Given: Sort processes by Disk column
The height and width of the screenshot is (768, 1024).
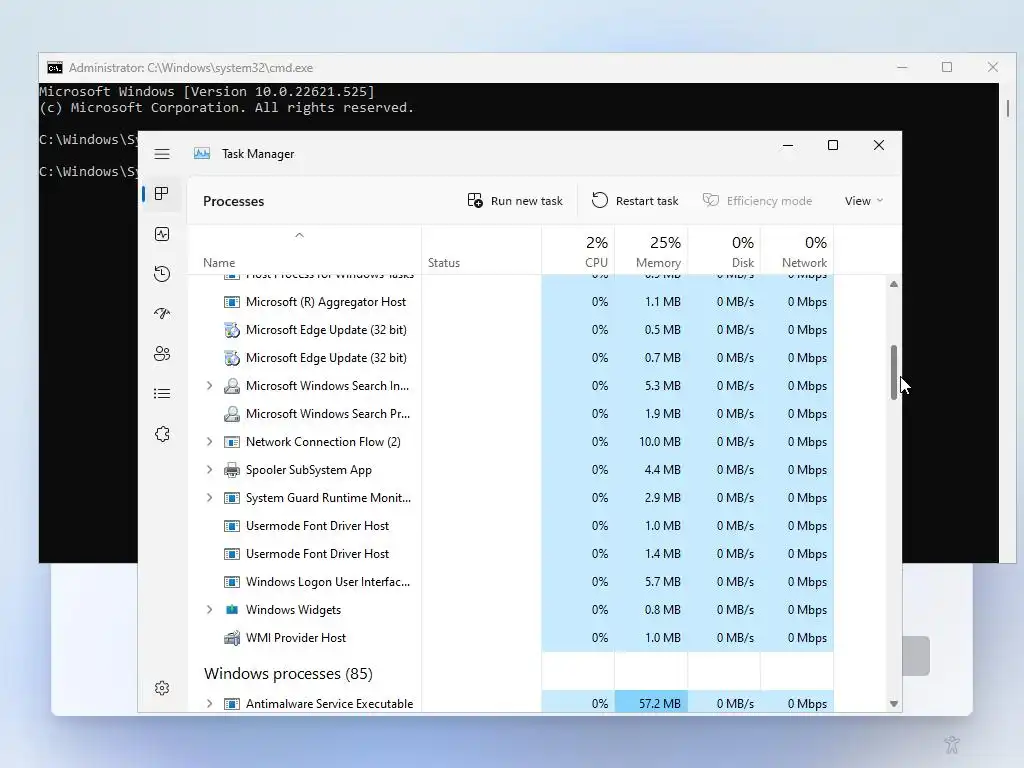Looking at the screenshot, I should click(724, 251).
